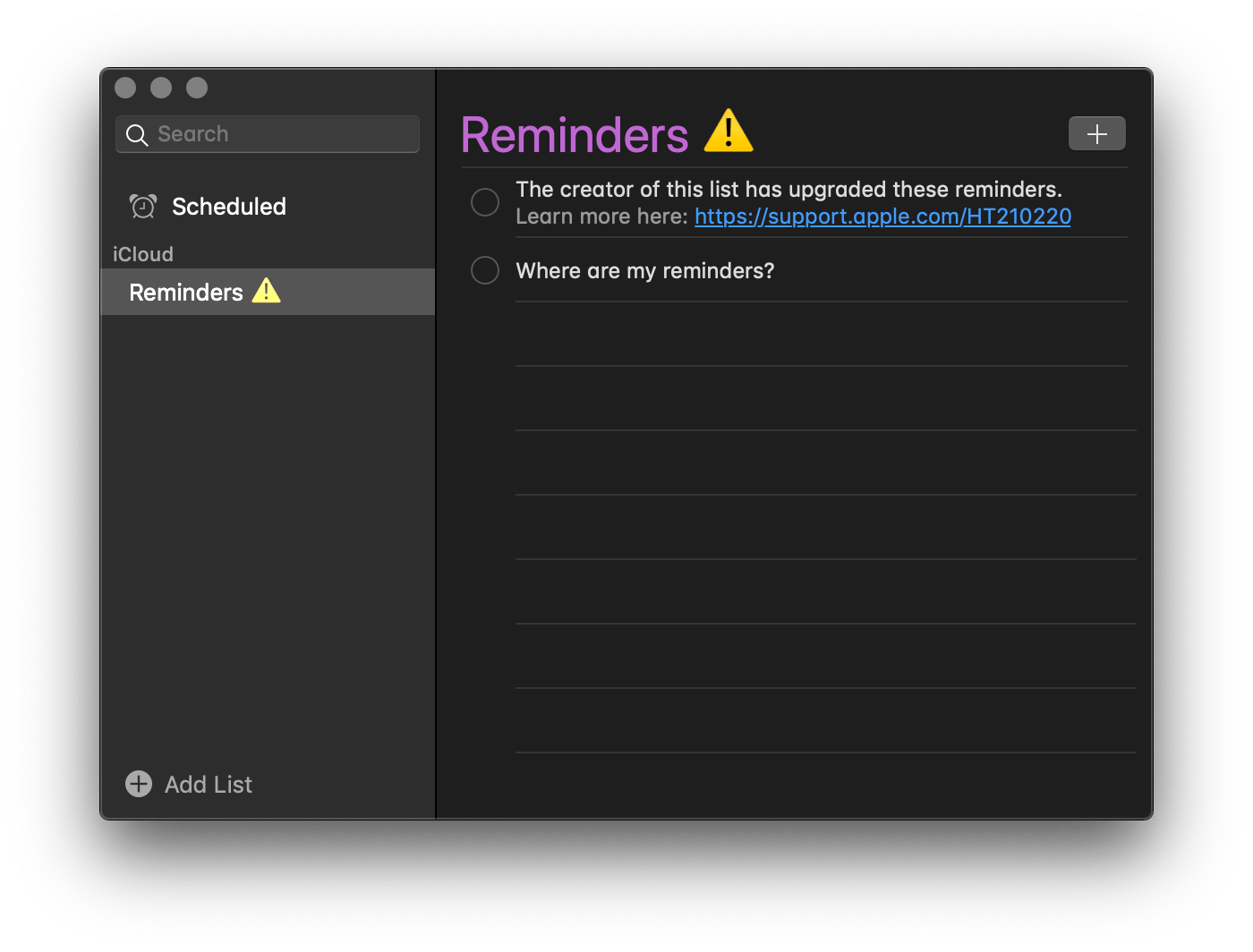The width and height of the screenshot is (1253, 952).
Task: Select the text "Where are my reminders?"
Action: (x=644, y=269)
